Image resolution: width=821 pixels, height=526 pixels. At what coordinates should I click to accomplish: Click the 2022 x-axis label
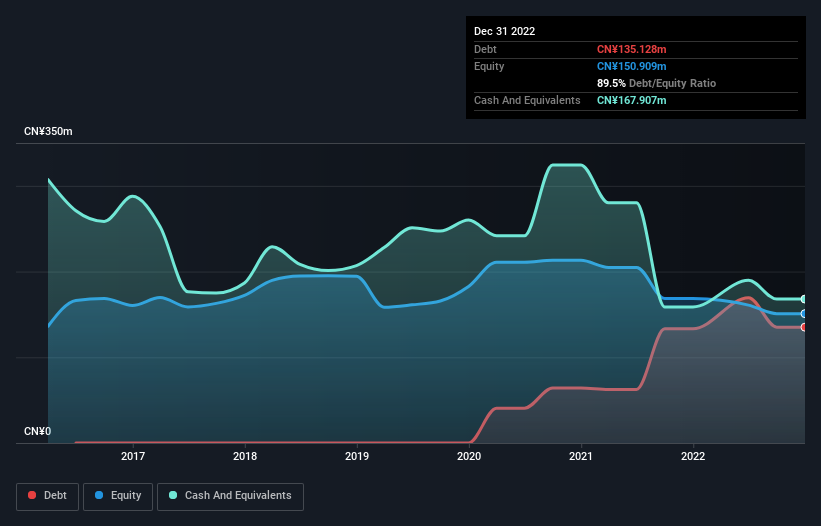pyautogui.click(x=693, y=456)
